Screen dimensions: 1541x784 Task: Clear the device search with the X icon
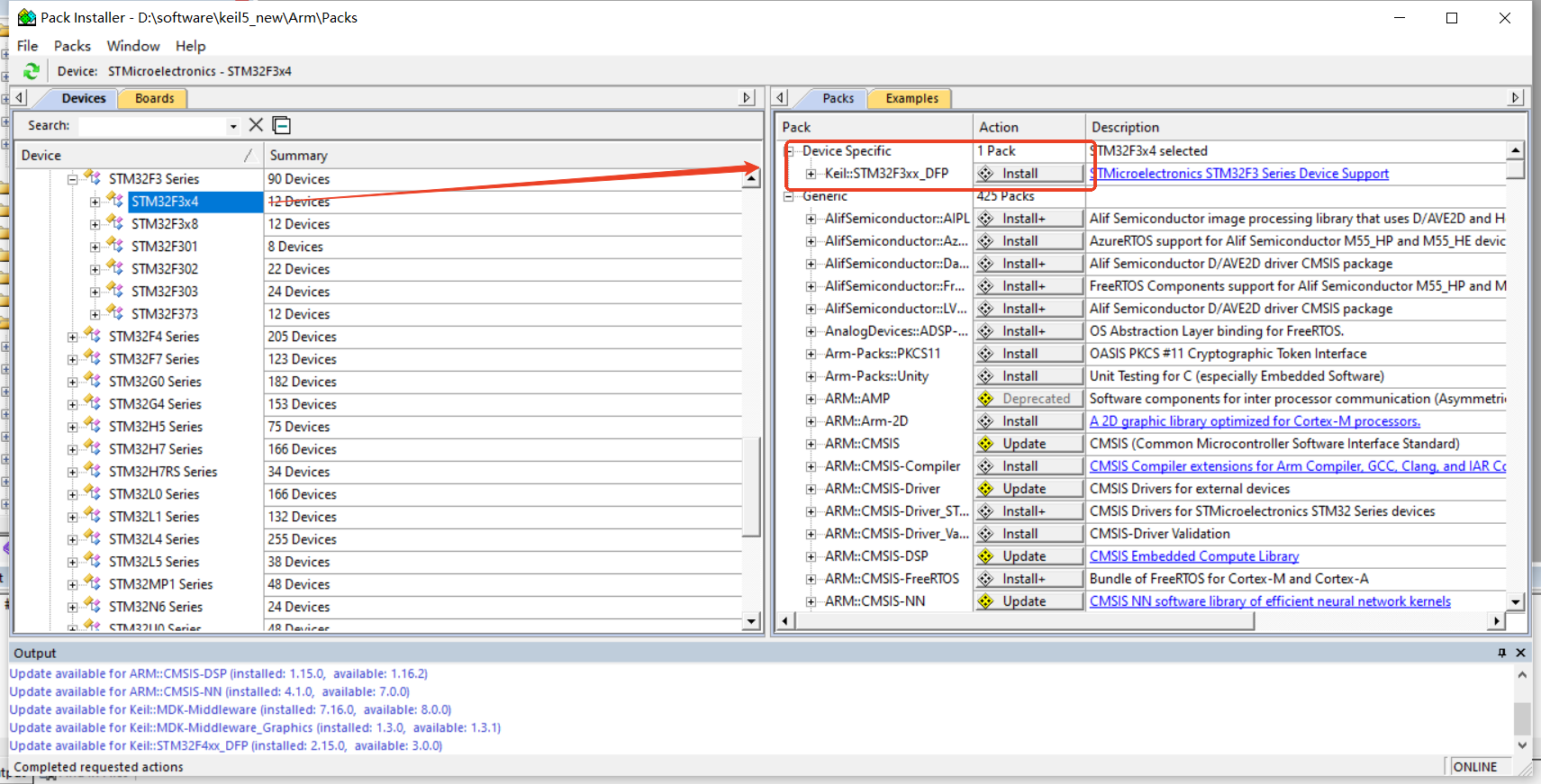coord(256,125)
